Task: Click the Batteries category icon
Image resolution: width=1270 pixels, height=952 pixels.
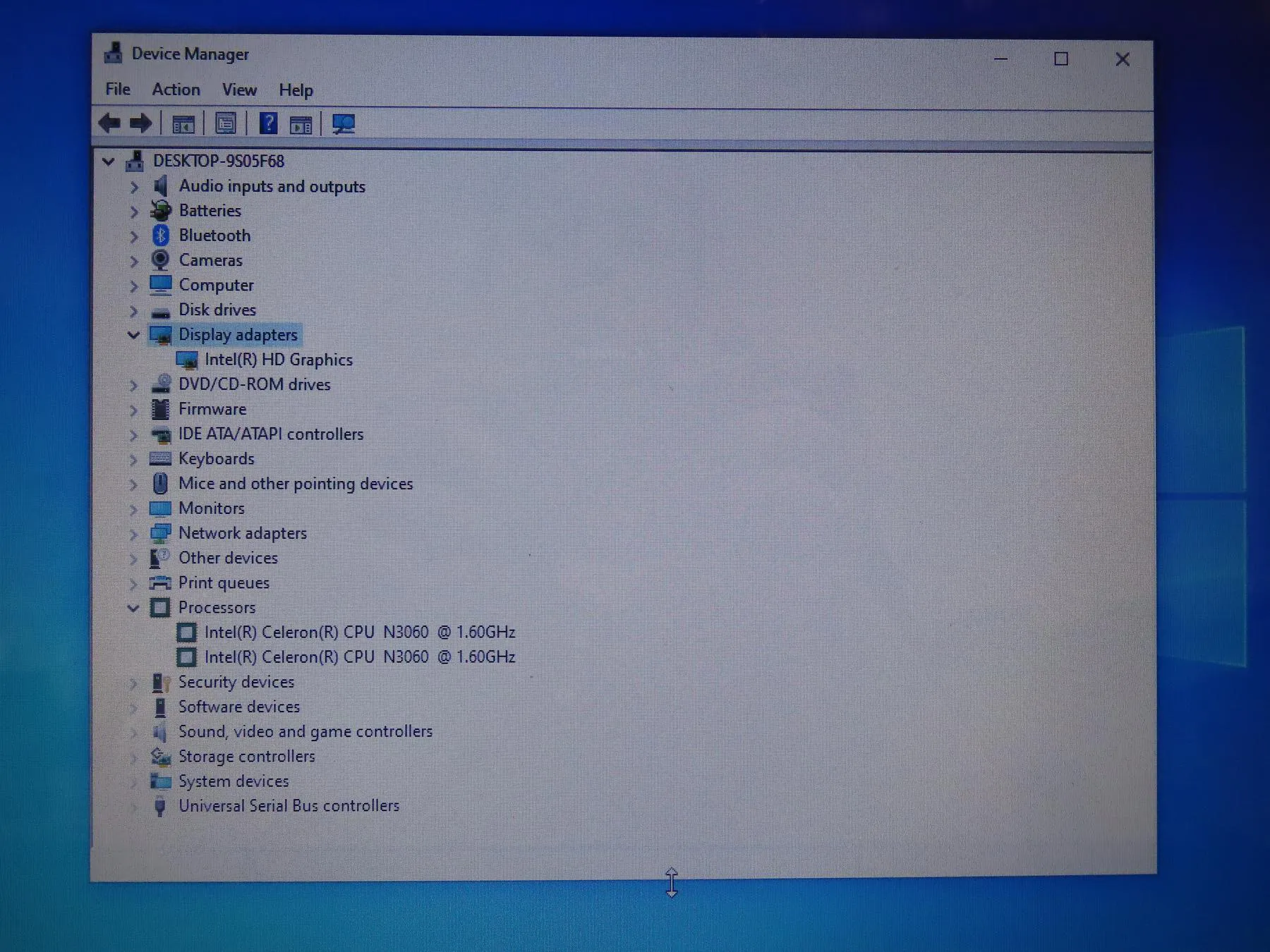Action: coord(161,210)
